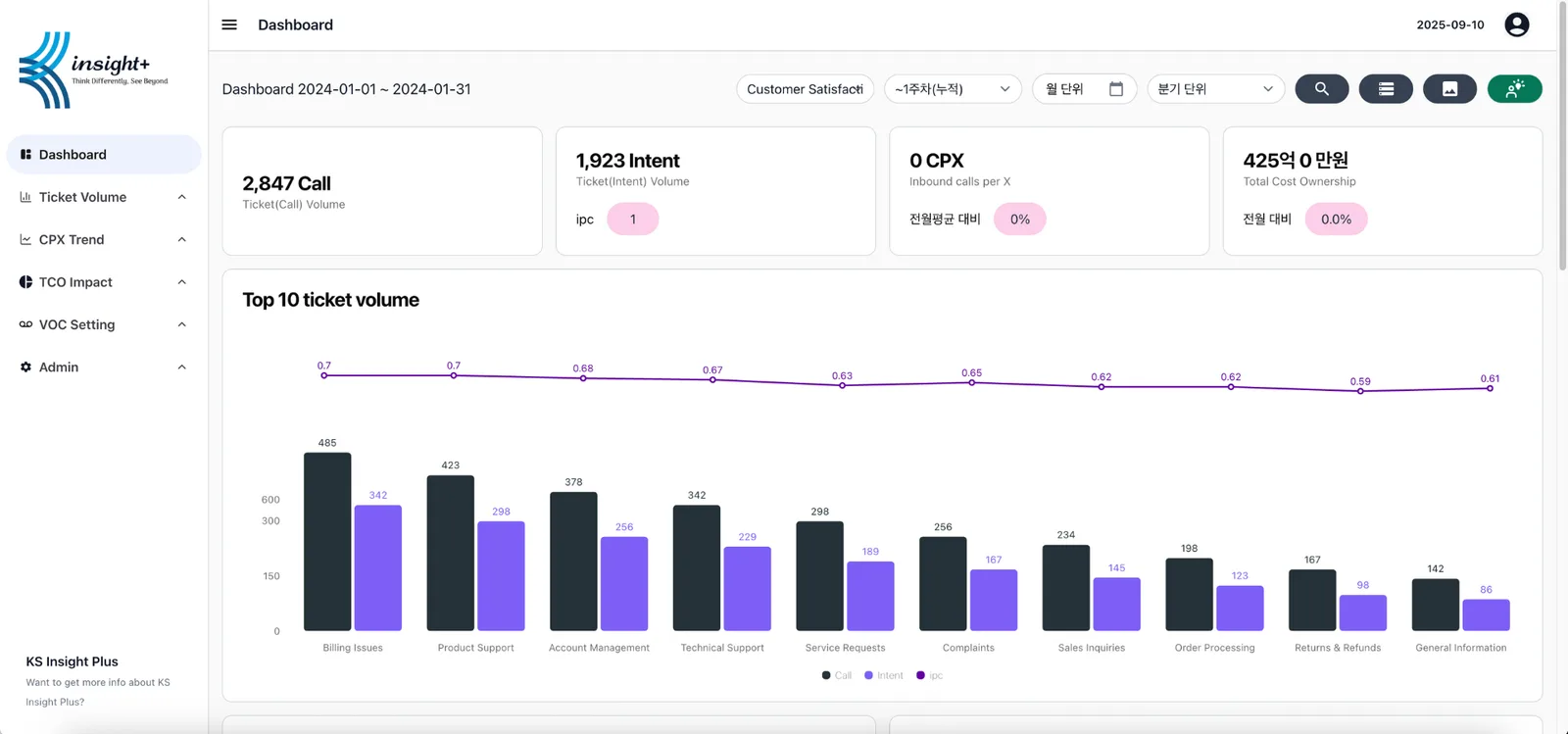Click the green person insight button
Viewport: 1568px width, 734px height.
(x=1515, y=89)
